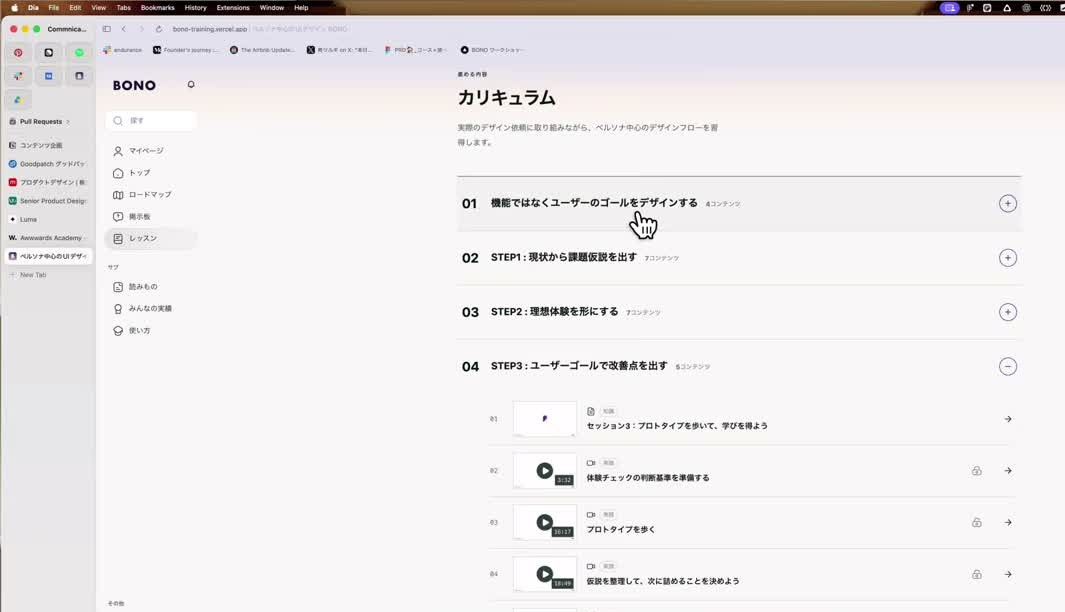
Task: Open the Pinterest pinned tab
Action: (x=18, y=52)
